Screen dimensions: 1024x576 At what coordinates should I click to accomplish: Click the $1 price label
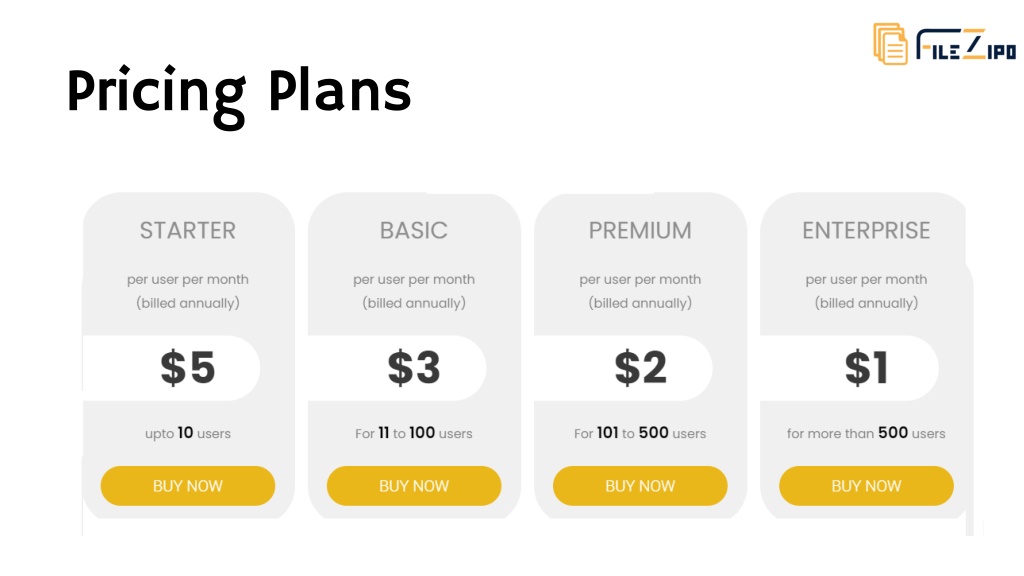click(x=866, y=368)
